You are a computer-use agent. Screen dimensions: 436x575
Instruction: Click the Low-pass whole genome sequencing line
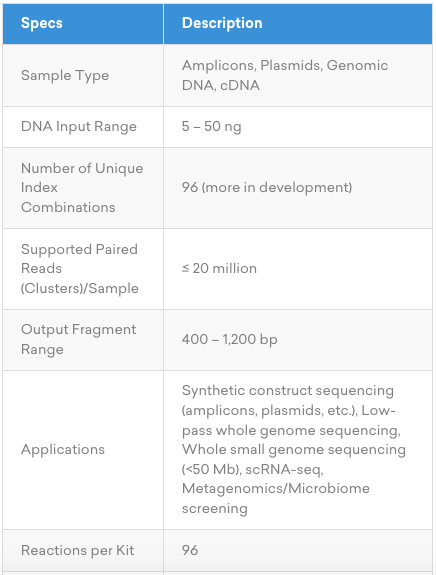click(x=291, y=430)
